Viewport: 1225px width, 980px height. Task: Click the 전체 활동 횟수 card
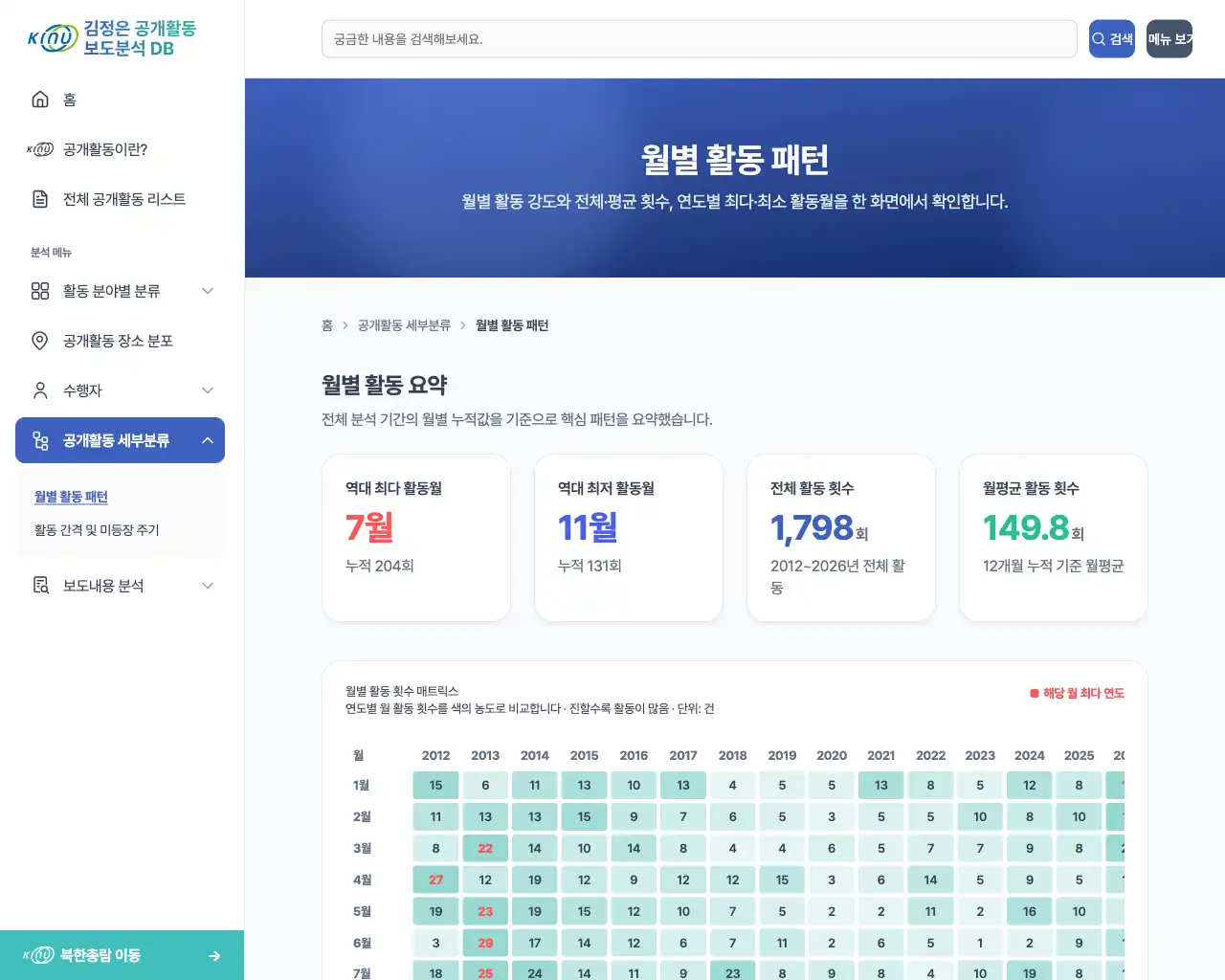click(x=841, y=538)
